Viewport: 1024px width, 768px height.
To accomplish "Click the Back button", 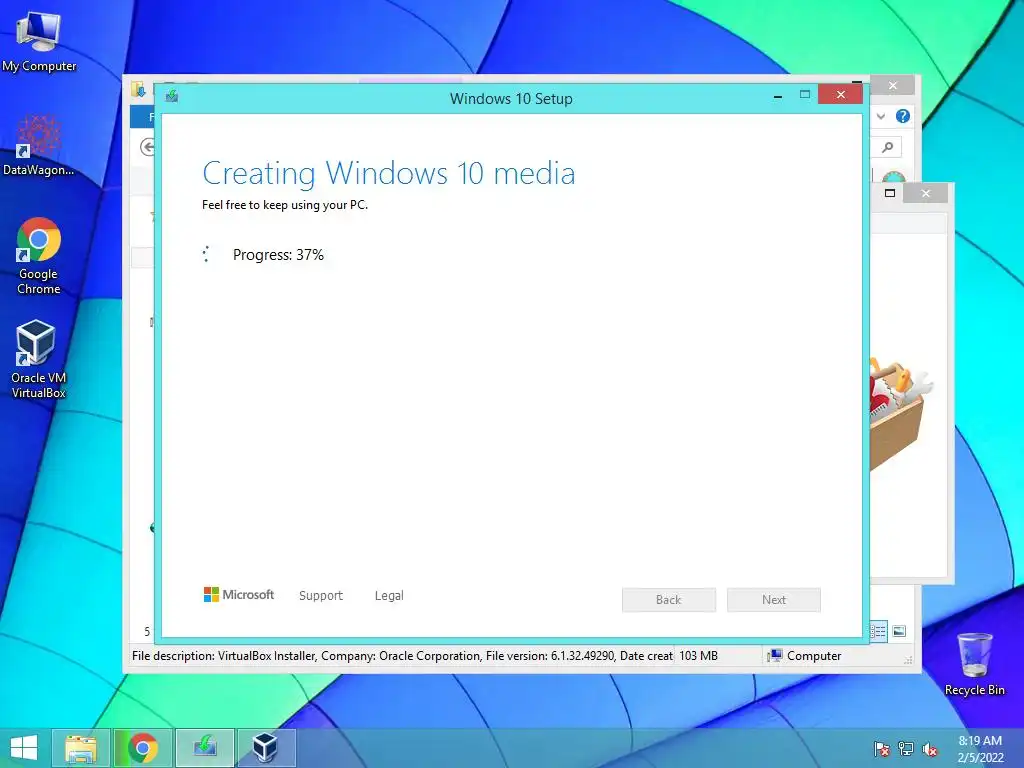I will (x=669, y=600).
